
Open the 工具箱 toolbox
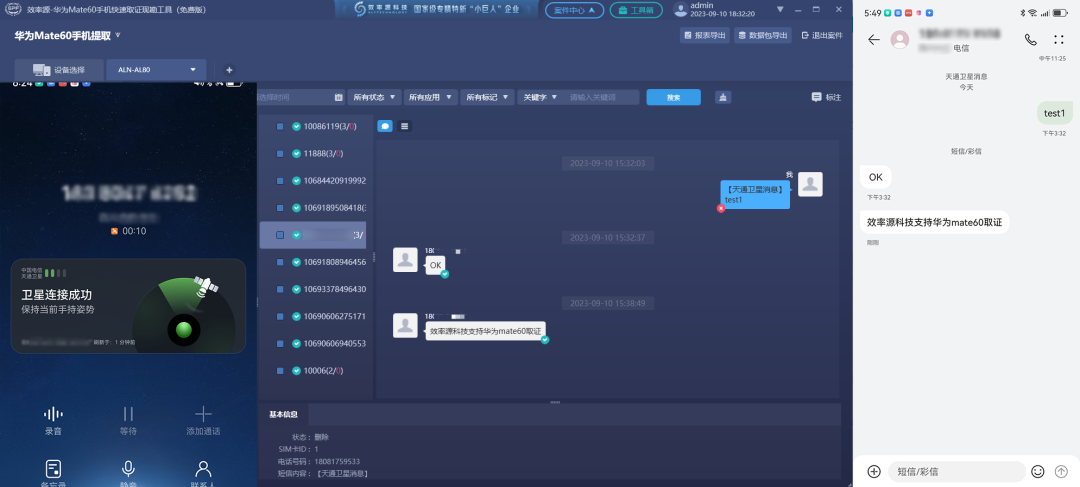pyautogui.click(x=636, y=10)
